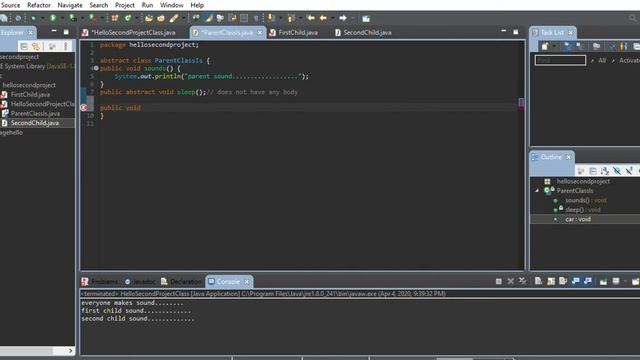
Task: Click the Toggle Mark Occurrences icon
Action: pos(209,18)
